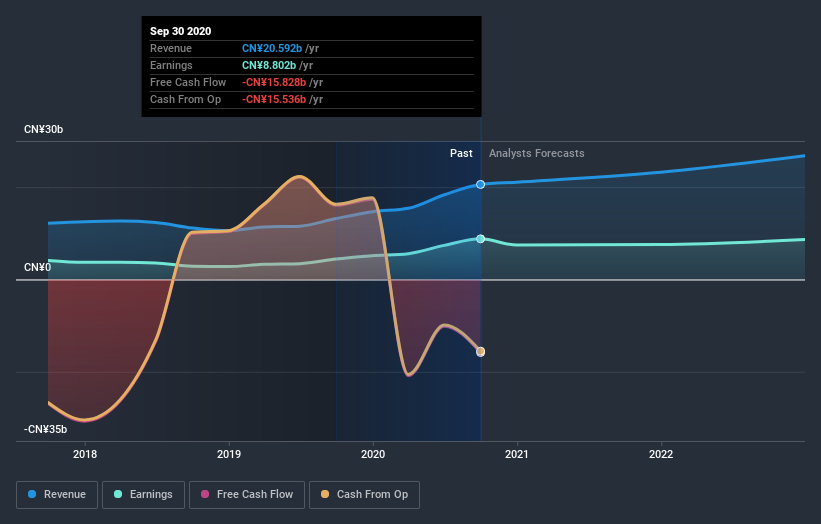The image size is (821, 524).
Task: Click the 2019 x-axis label
Action: (x=229, y=454)
